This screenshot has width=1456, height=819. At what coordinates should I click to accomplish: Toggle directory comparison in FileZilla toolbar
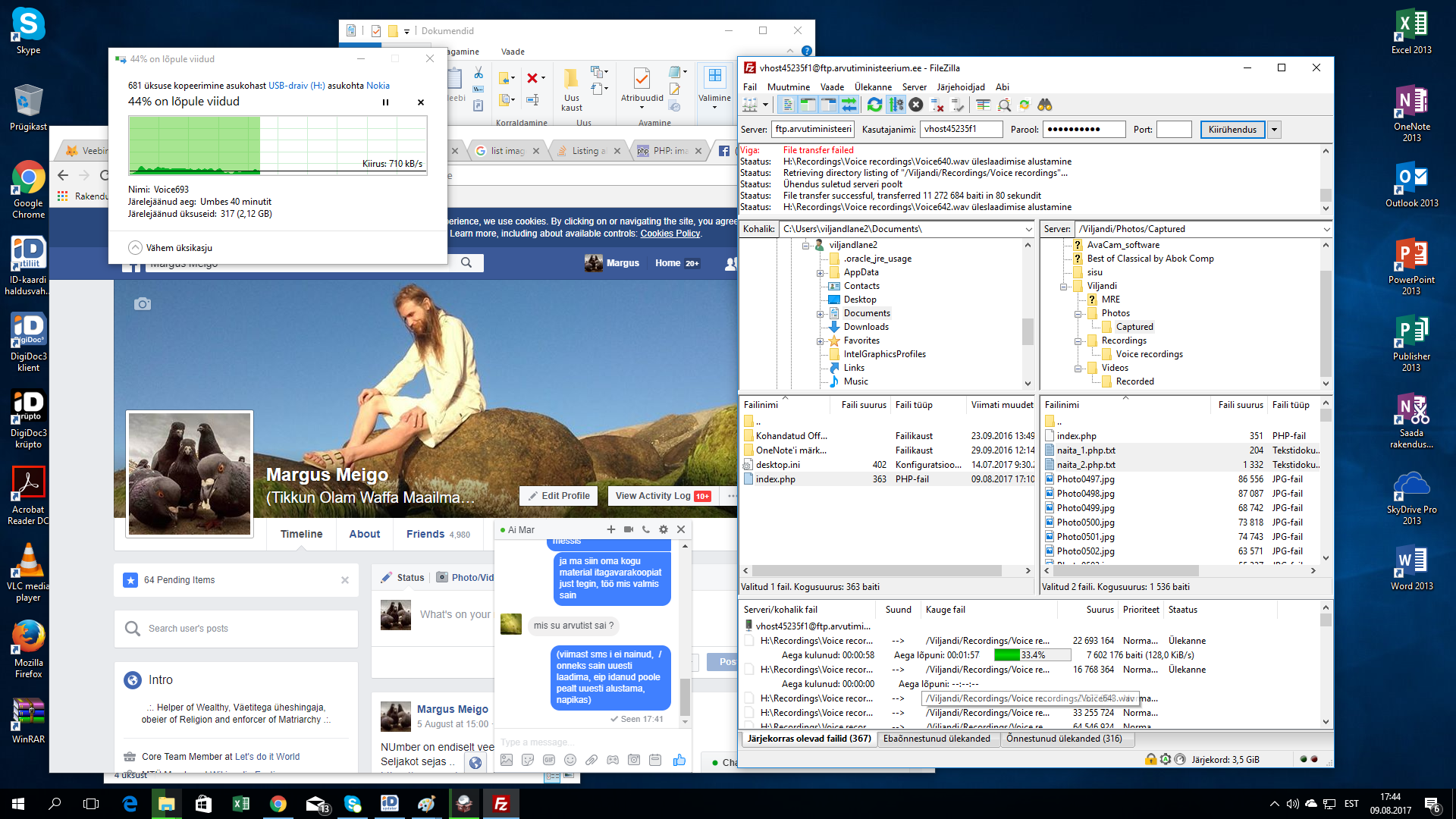[x=1004, y=105]
